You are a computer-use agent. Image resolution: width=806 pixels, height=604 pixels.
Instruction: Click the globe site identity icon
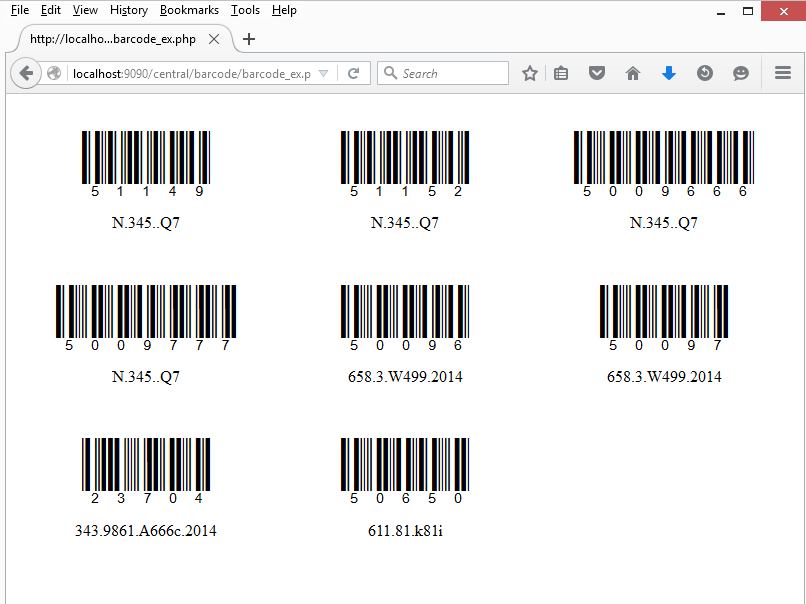click(55, 73)
